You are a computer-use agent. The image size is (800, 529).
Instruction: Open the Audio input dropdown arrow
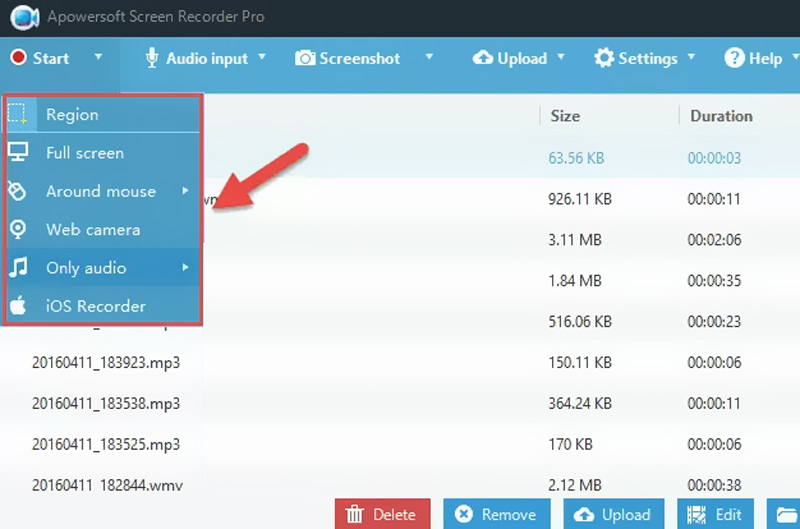(x=262, y=57)
